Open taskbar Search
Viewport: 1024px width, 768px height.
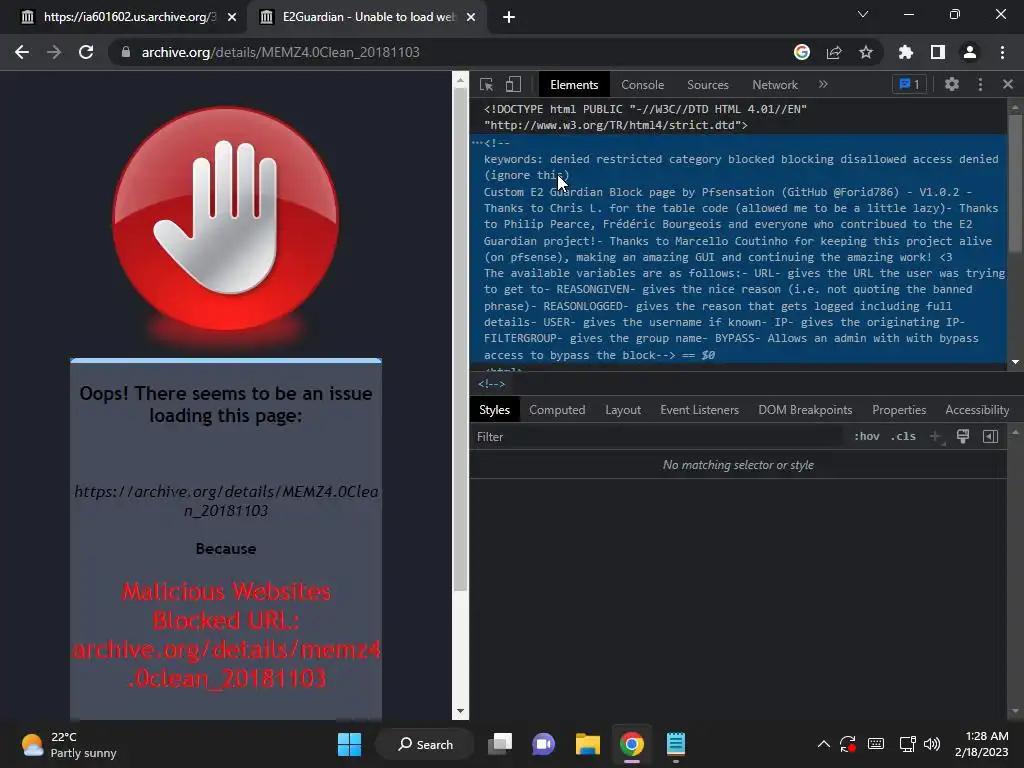coord(425,744)
